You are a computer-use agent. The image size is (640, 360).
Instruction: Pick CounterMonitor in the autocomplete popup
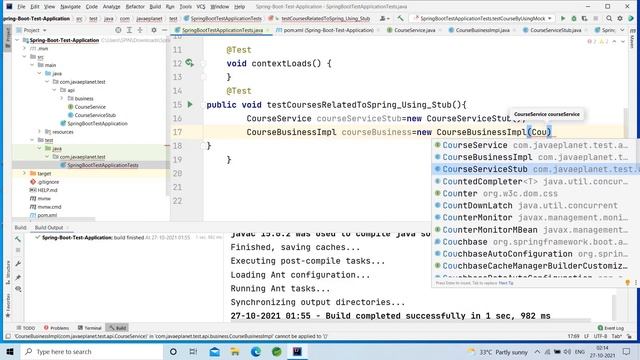click(535, 218)
